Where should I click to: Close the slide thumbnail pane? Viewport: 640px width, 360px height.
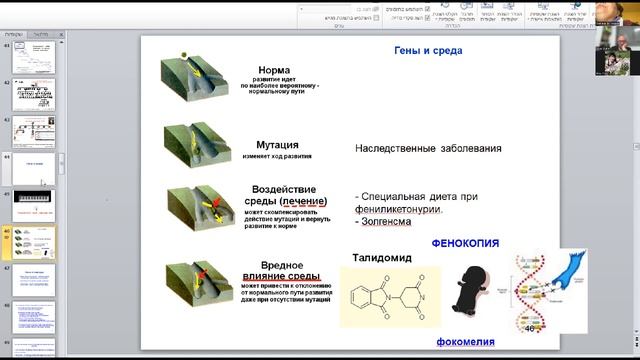(61, 35)
